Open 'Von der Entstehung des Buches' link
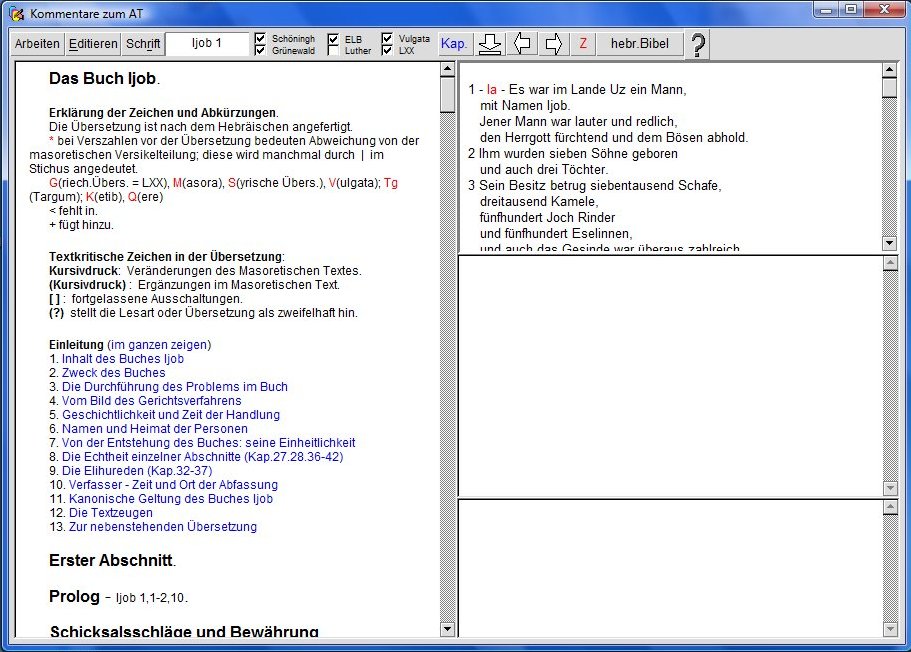This screenshot has width=911, height=652. pyautogui.click(x=209, y=442)
